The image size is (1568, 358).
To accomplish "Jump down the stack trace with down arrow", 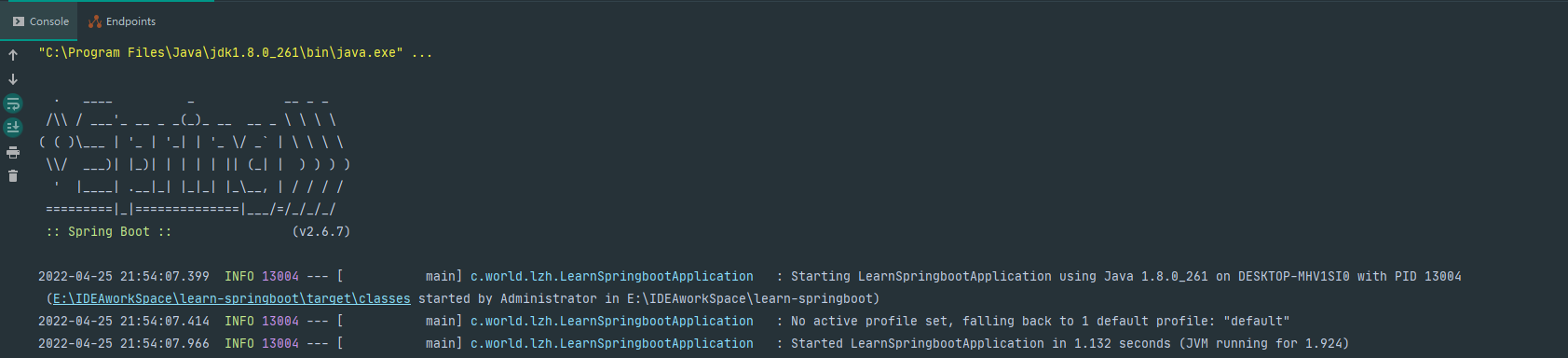I will tap(13, 79).
